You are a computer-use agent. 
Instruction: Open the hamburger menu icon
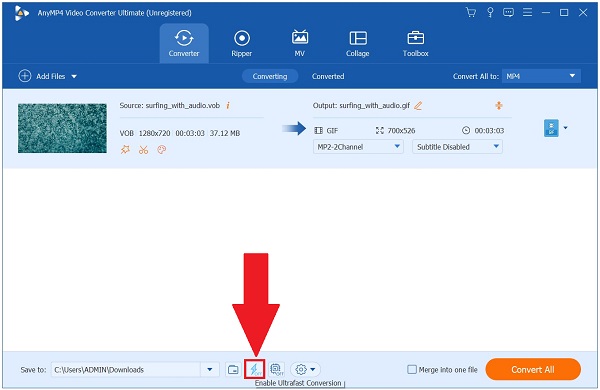527,13
